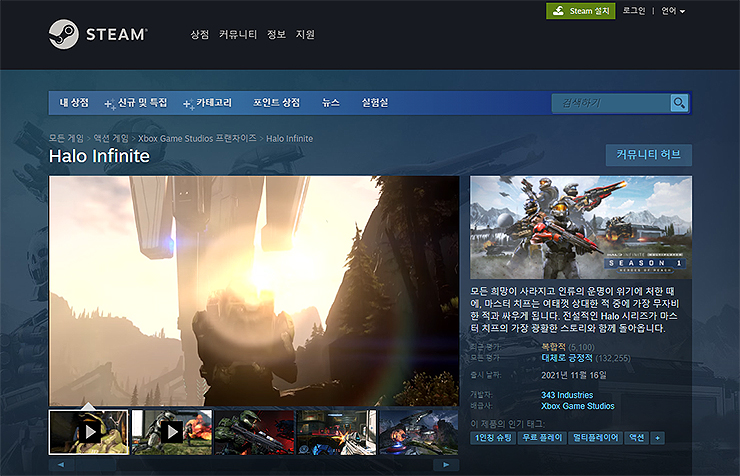The image size is (740, 476).
Task: Select the fifth partially visible thumbnail
Action: click(419, 432)
